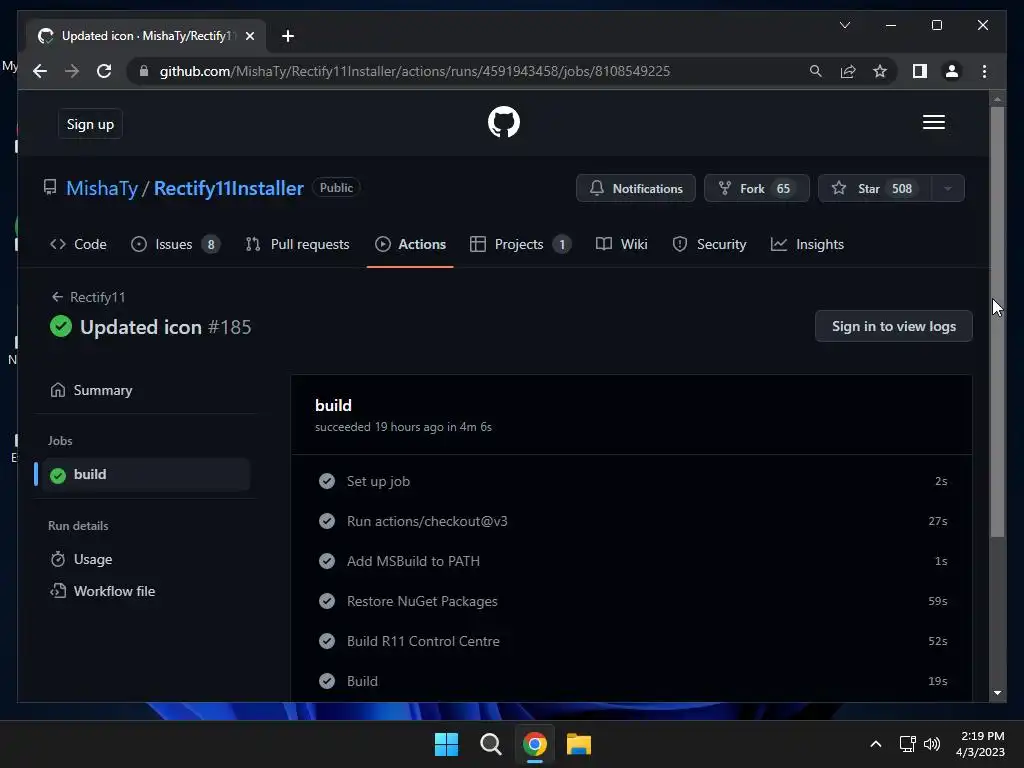The width and height of the screenshot is (1024, 768).
Task: Click the Notifications bell button
Action: point(635,188)
